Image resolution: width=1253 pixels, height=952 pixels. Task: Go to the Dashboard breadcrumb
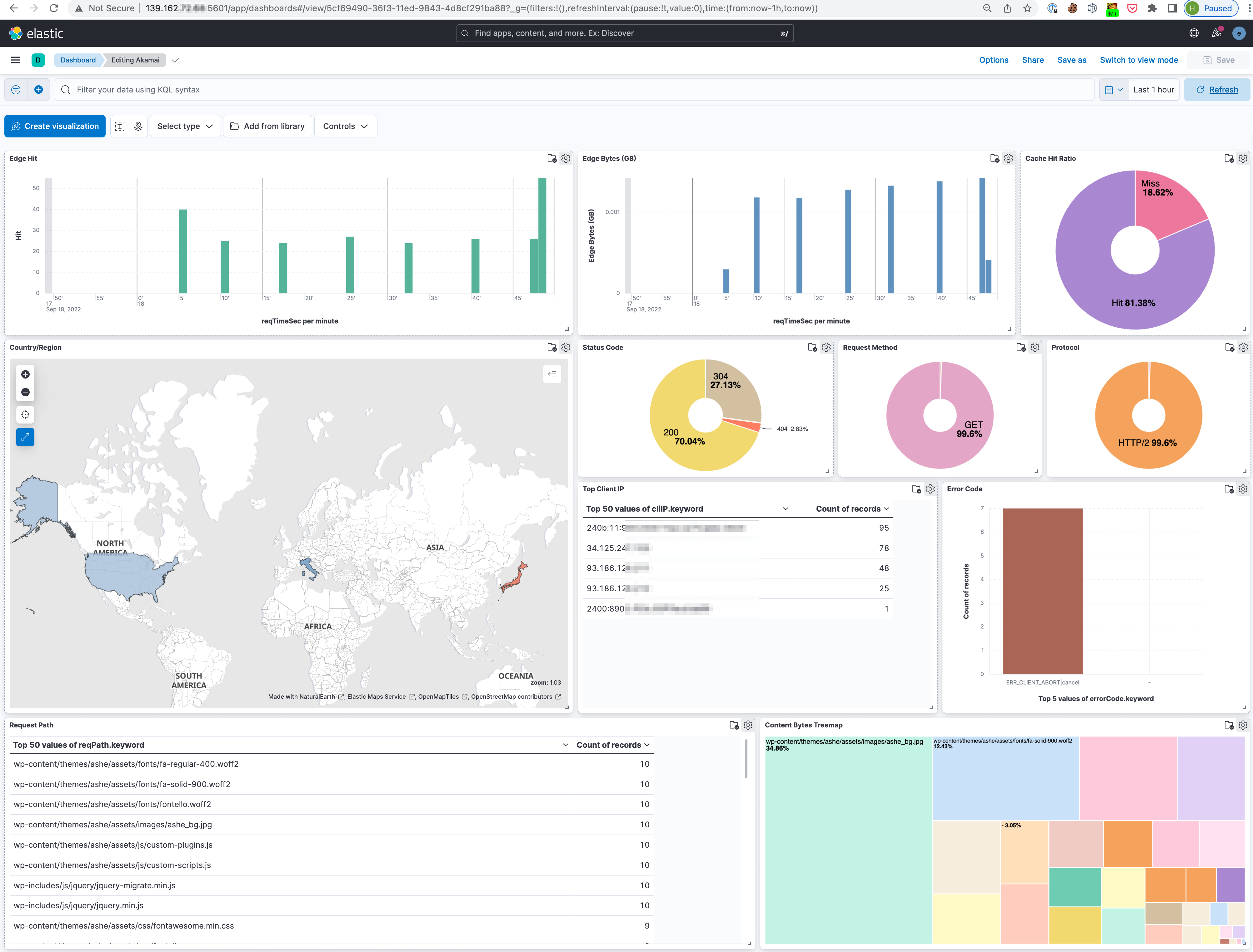coord(78,60)
